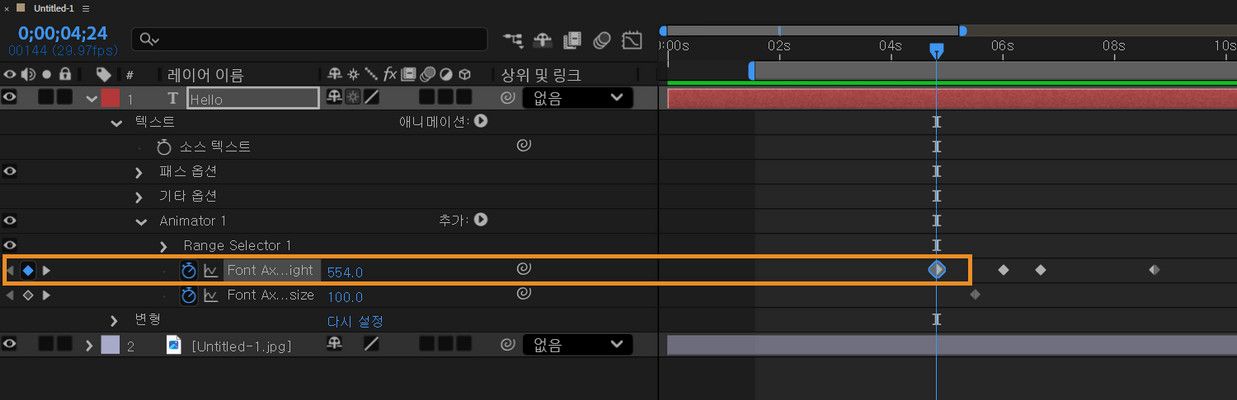Click the fx effects column header

[x=390, y=75]
